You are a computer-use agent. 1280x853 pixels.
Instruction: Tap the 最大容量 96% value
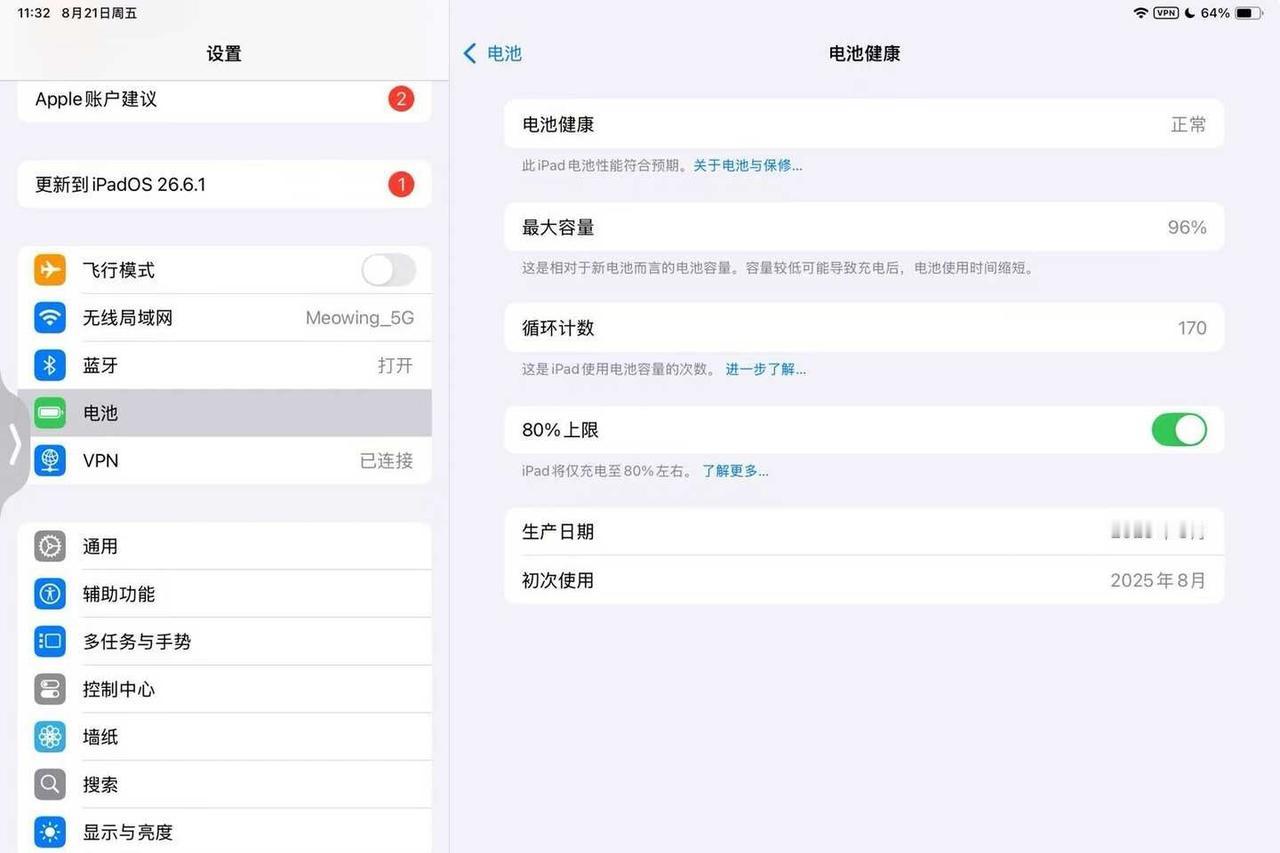pos(1187,227)
